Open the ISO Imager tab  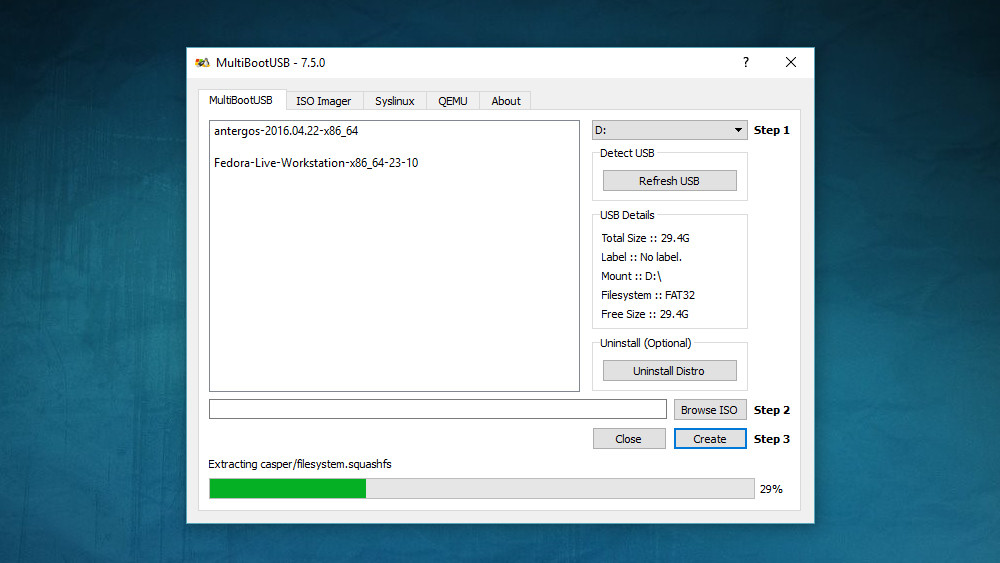pyautogui.click(x=323, y=101)
